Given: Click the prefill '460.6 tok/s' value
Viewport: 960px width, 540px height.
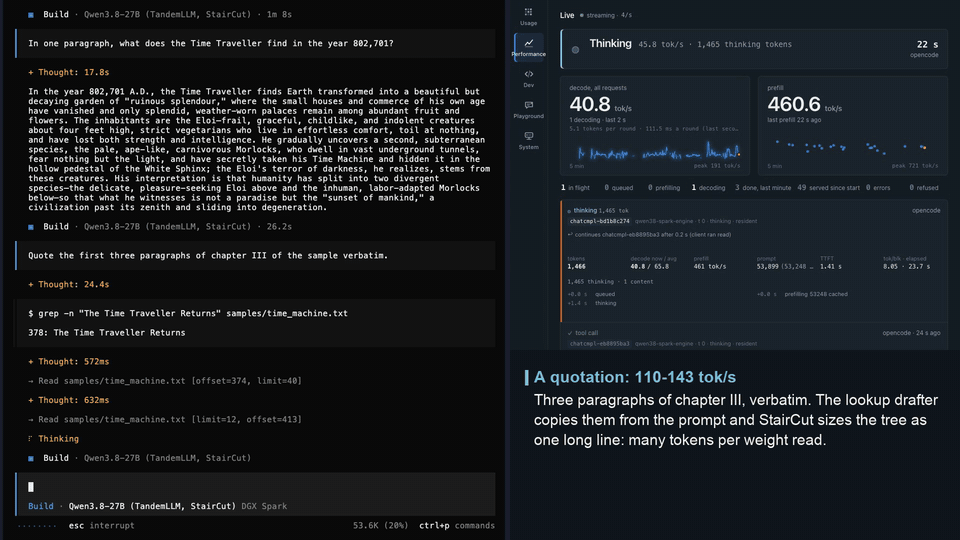Looking at the screenshot, I should pyautogui.click(x=804, y=105).
